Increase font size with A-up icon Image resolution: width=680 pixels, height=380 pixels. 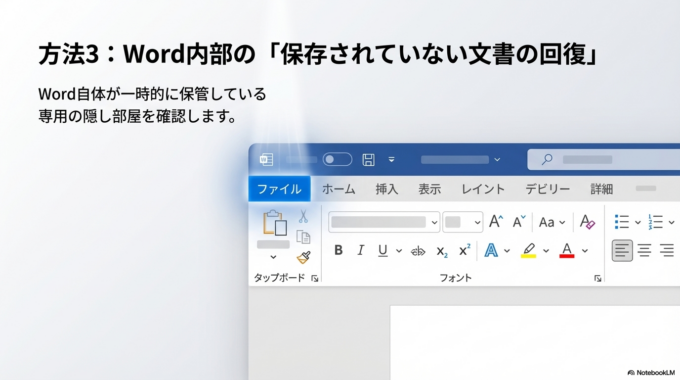(496, 222)
